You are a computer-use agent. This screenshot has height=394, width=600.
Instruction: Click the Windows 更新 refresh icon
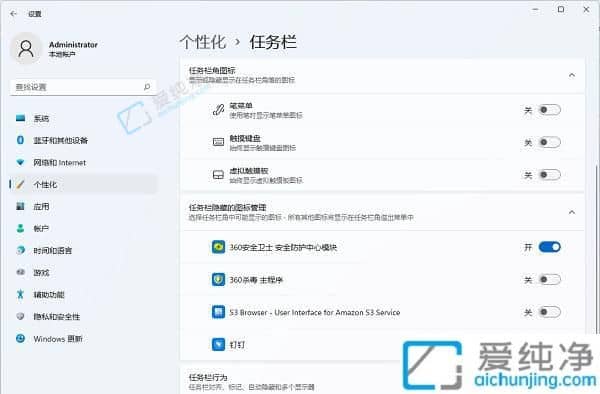coord(20,339)
